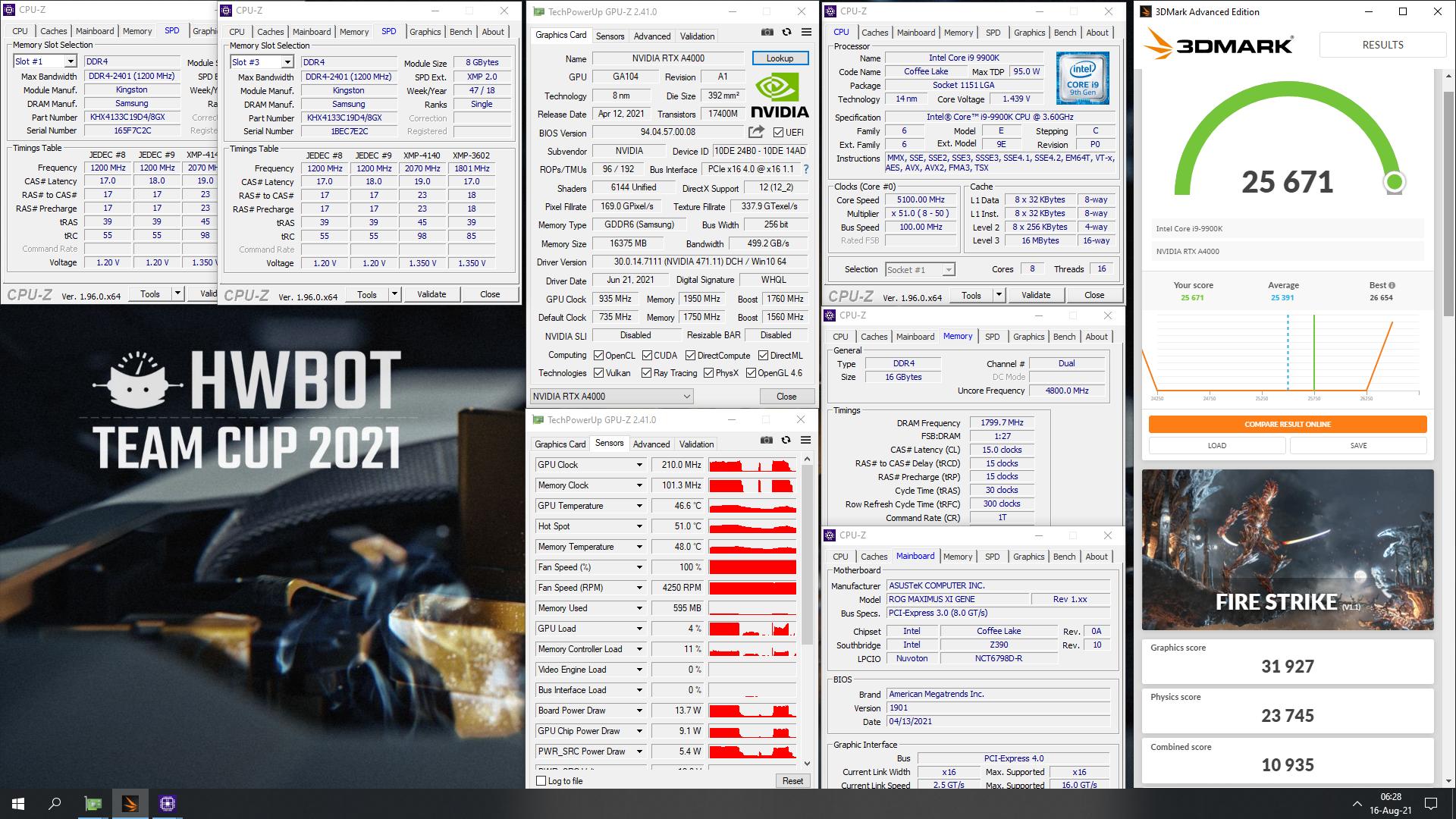Switch to the Advanced tab in GPU-Z Graphics Card window
1456x819 pixels.
tap(652, 36)
